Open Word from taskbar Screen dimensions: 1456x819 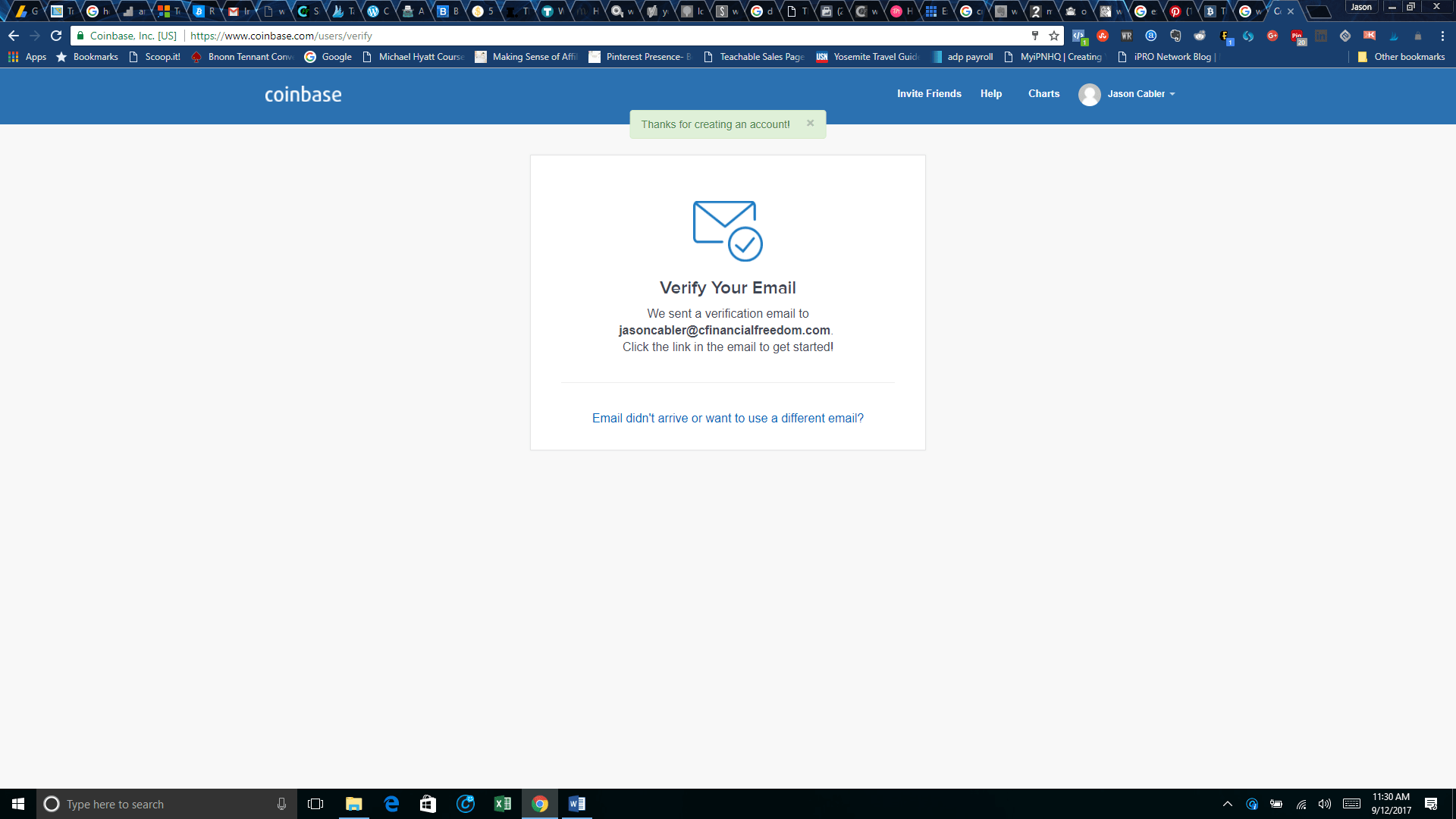[x=576, y=804]
